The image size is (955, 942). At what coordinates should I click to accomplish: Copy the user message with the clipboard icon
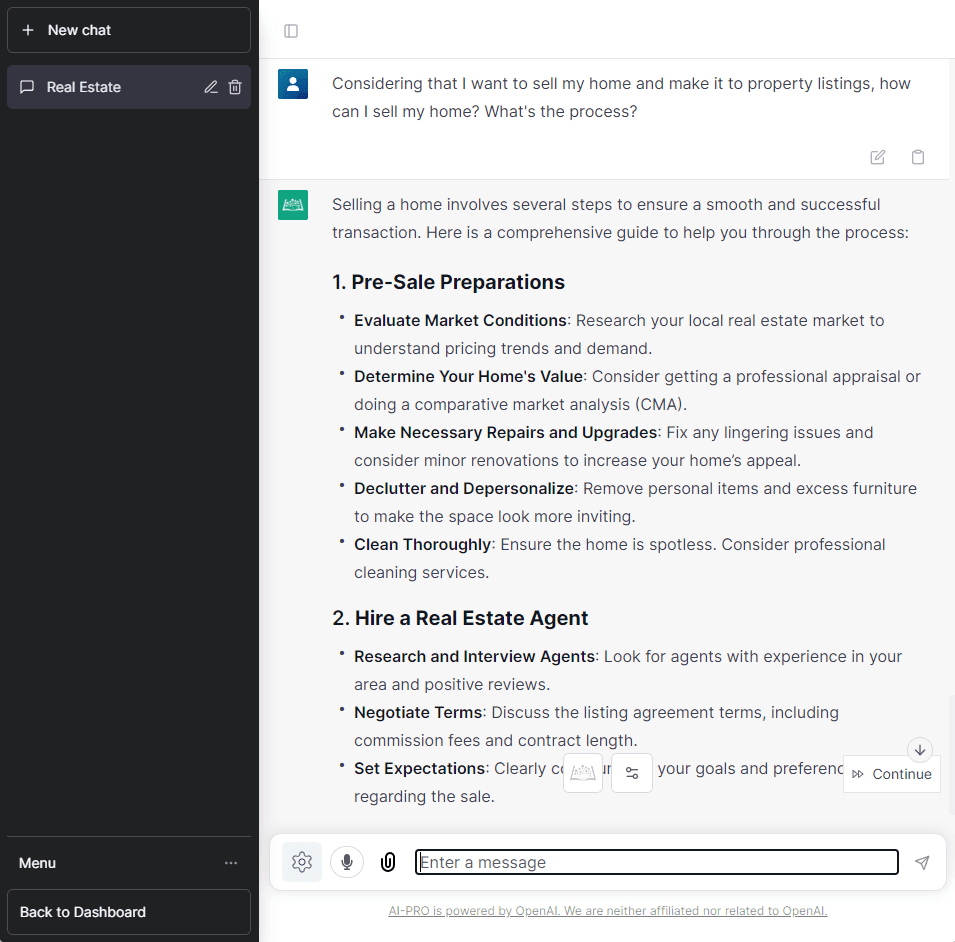coord(917,157)
